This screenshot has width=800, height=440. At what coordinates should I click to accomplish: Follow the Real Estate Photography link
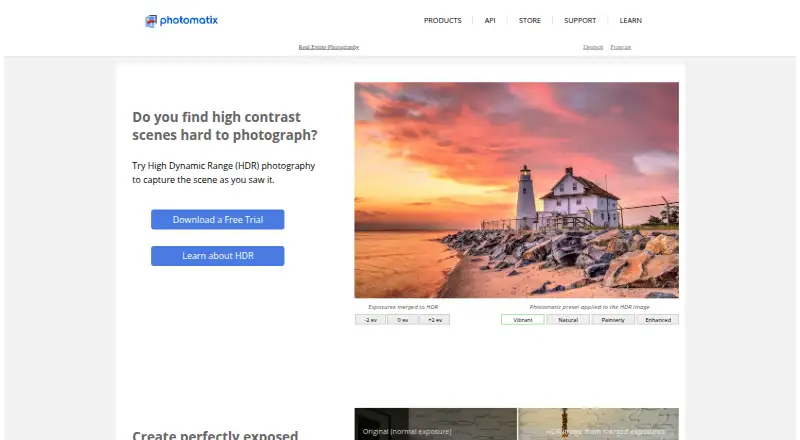tap(329, 47)
